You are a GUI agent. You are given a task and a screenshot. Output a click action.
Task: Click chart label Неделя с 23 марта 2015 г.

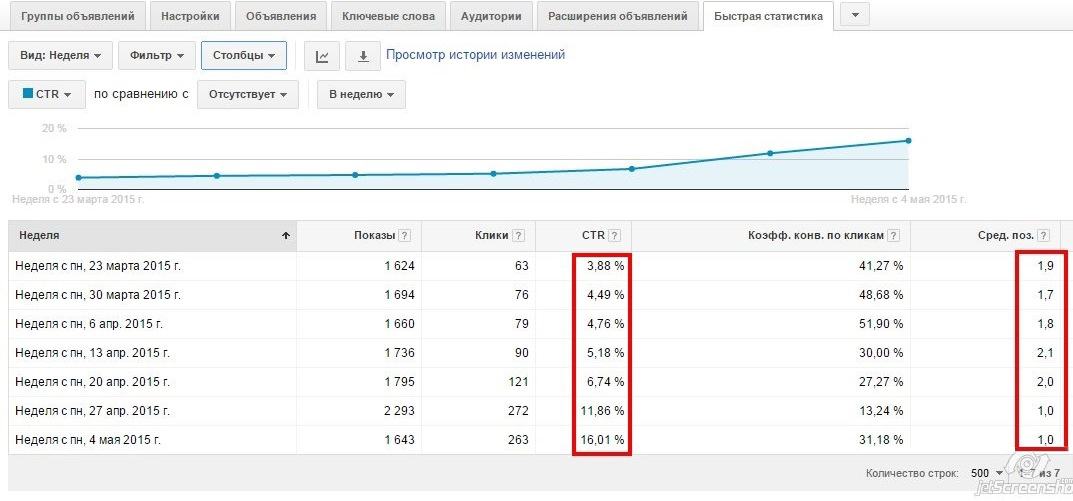pyautogui.click(x=79, y=200)
